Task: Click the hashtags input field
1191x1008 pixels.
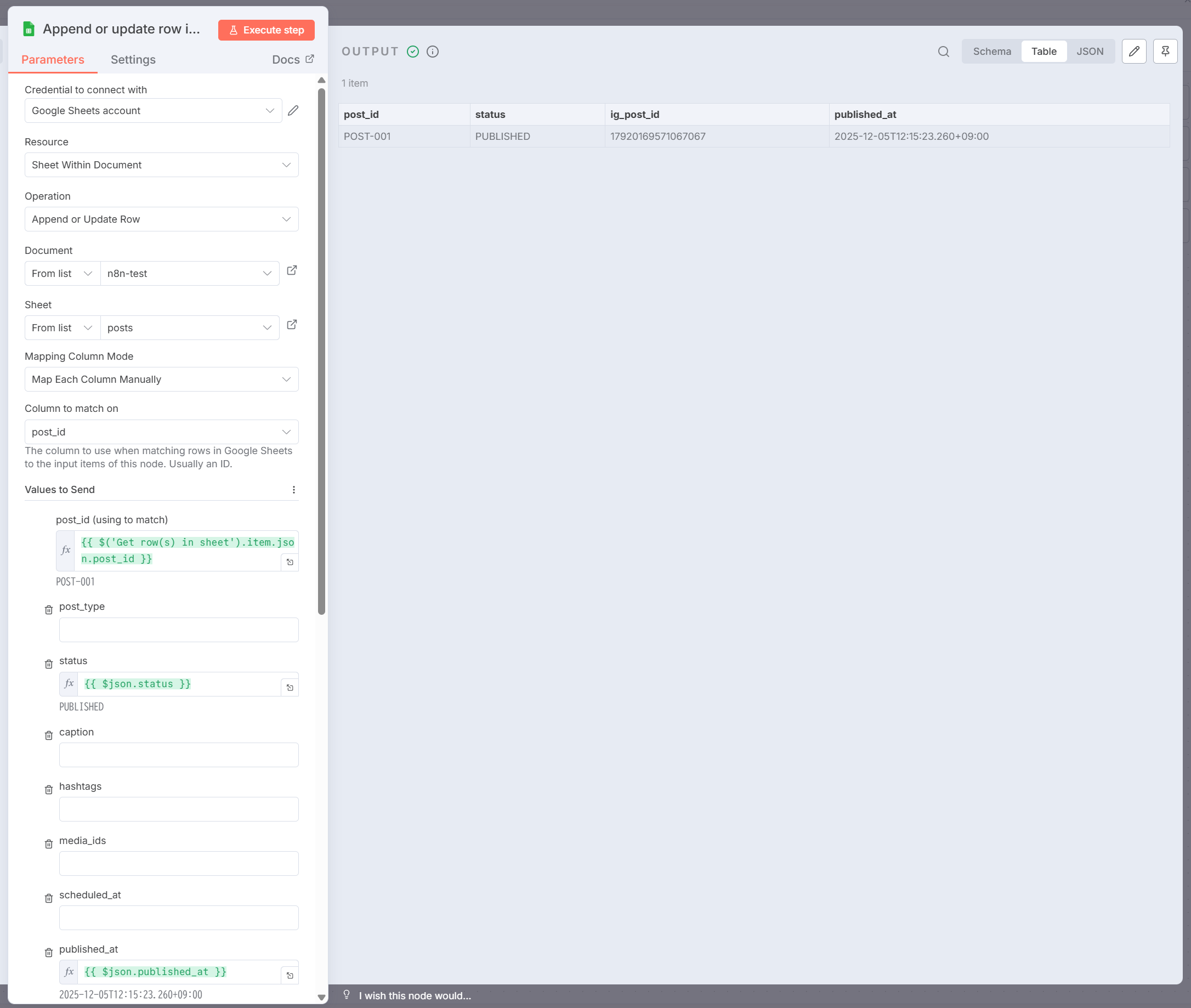Action: (178, 809)
